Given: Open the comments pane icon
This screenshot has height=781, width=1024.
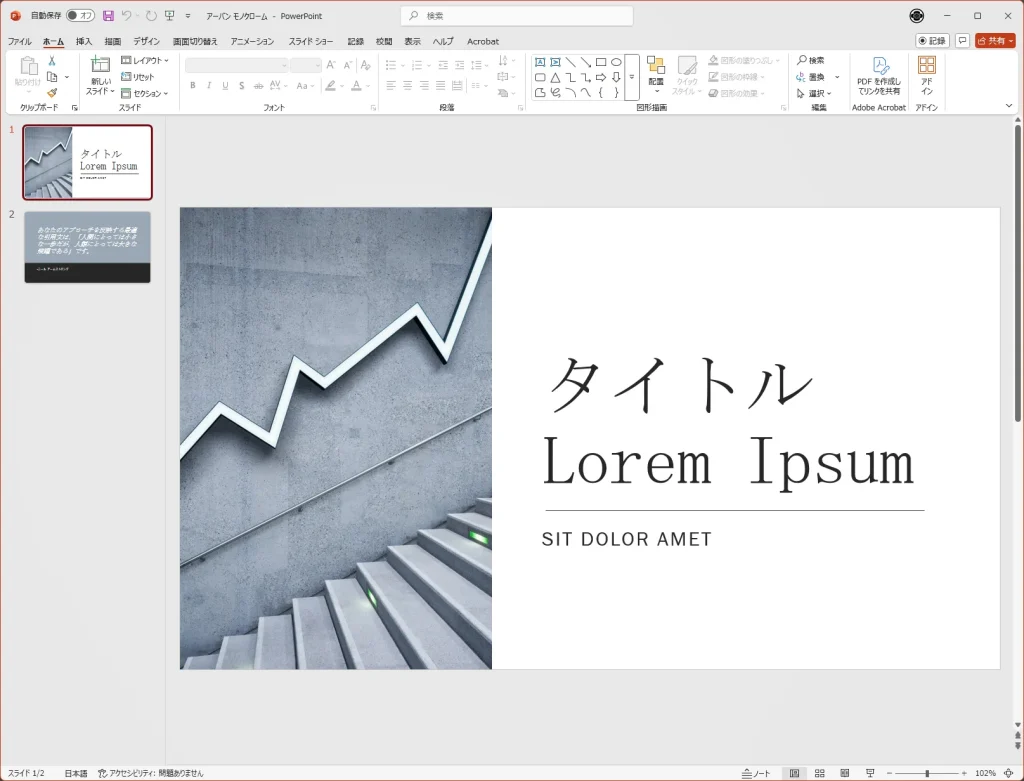Looking at the screenshot, I should pos(963,41).
